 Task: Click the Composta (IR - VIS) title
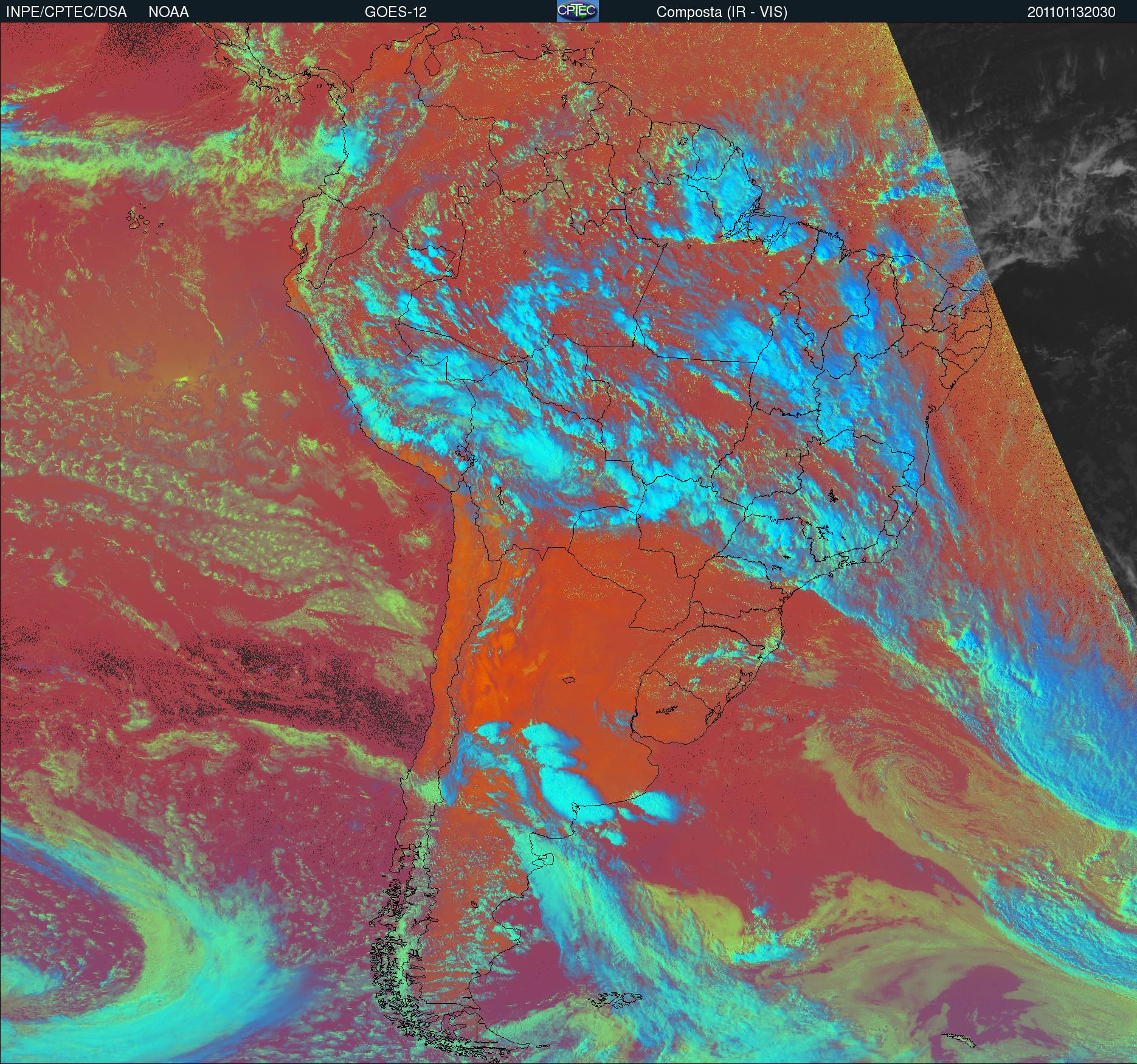coord(722,12)
